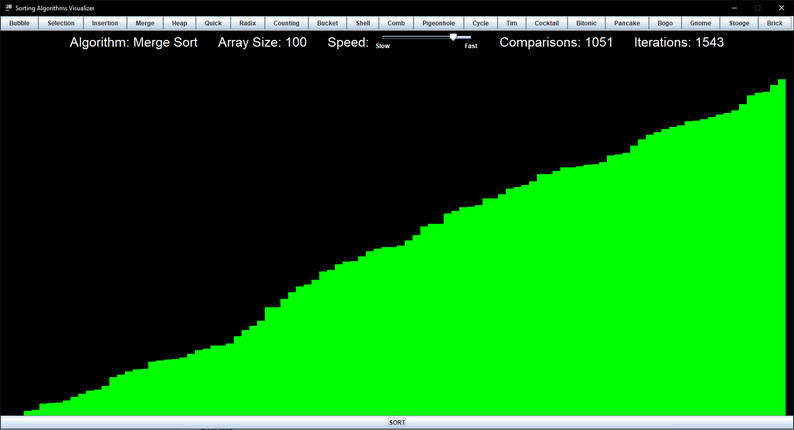The height and width of the screenshot is (430, 794).
Task: Click the Bitonic sort button
Action: coord(586,23)
